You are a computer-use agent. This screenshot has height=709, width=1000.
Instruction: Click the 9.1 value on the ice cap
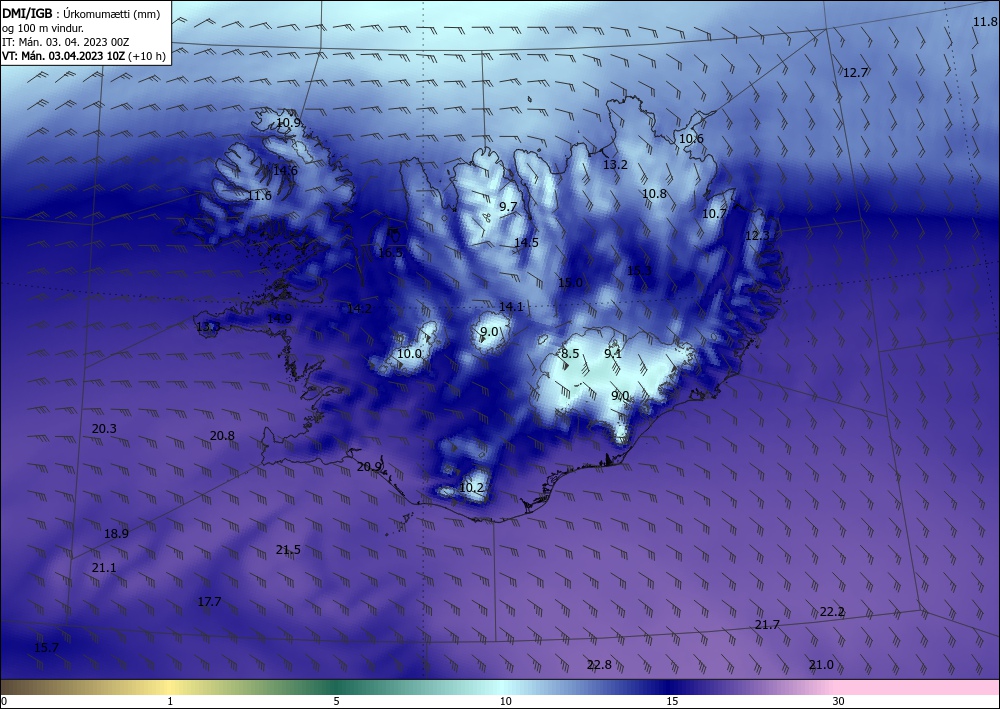pos(613,353)
